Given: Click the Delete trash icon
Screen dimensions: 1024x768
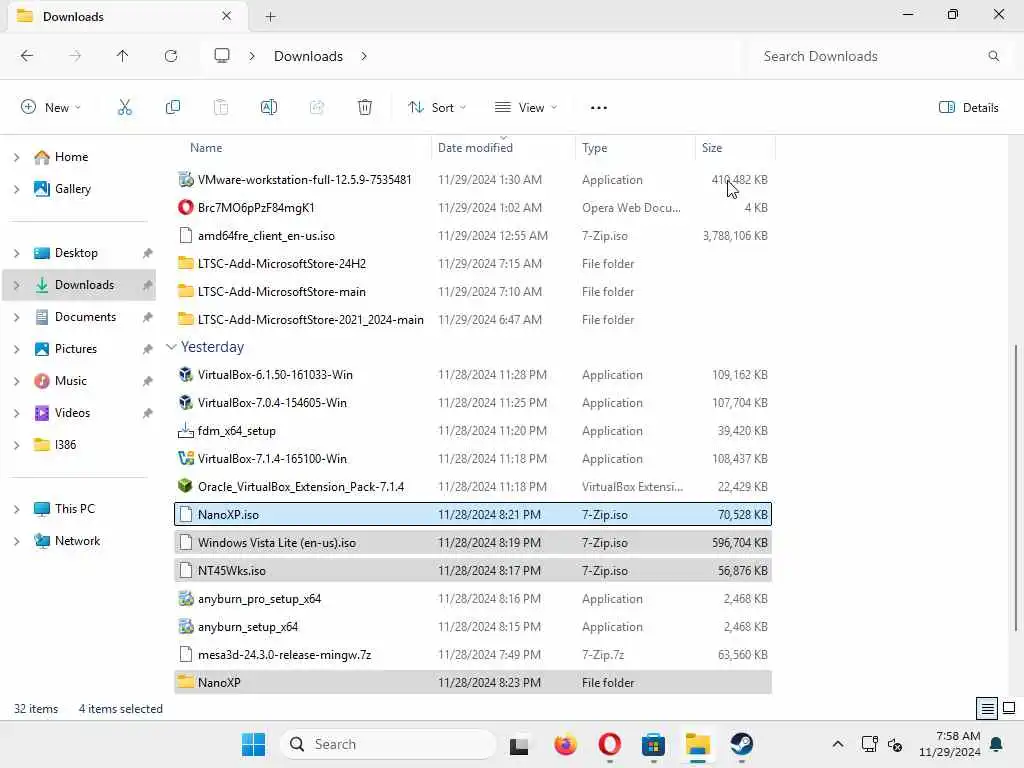Looking at the screenshot, I should coord(365,107).
